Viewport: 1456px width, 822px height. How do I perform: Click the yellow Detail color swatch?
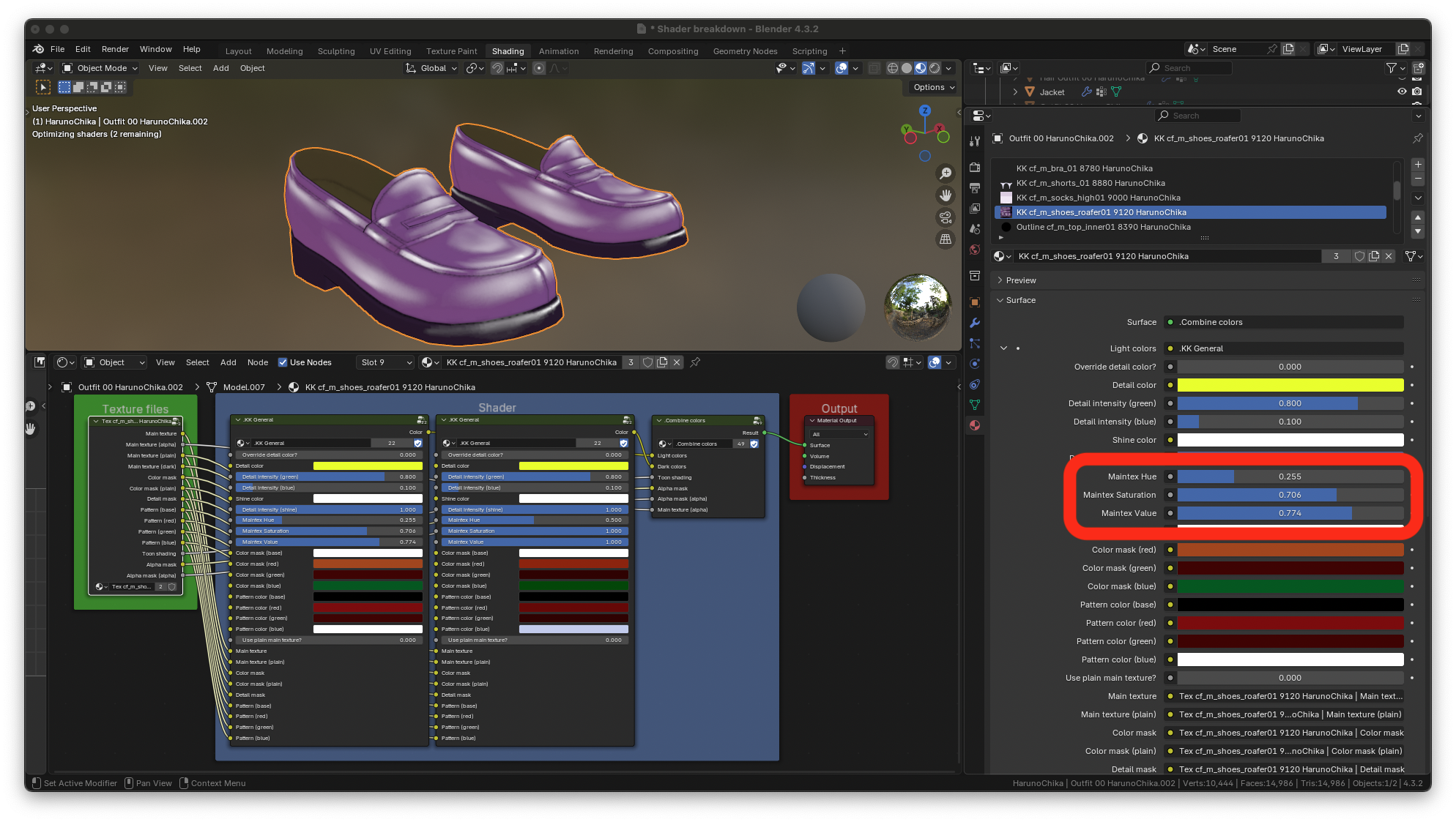pos(1290,385)
